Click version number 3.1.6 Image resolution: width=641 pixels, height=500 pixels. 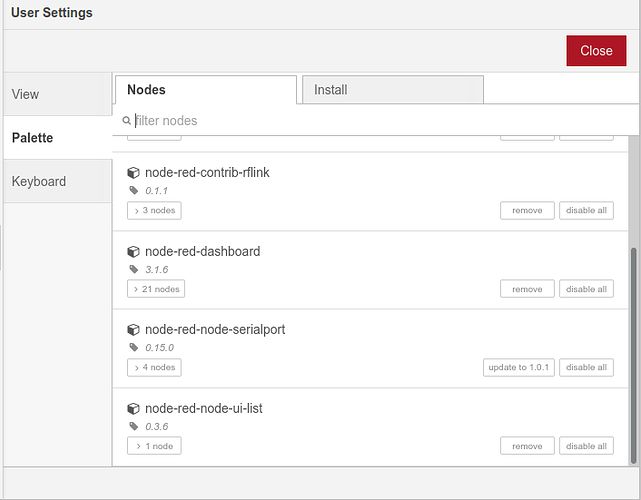tap(157, 269)
